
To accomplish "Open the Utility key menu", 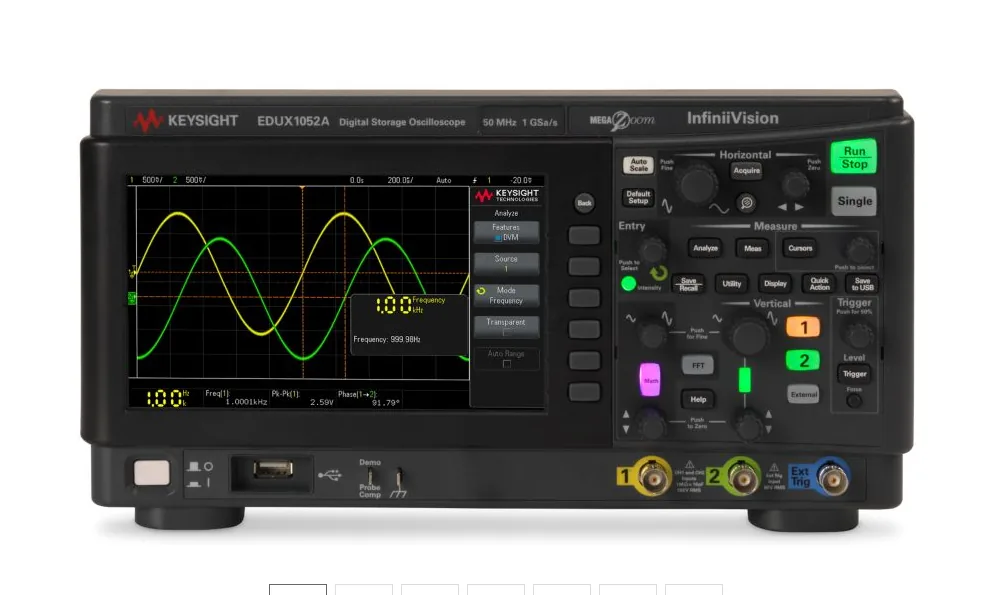I will point(731,284).
